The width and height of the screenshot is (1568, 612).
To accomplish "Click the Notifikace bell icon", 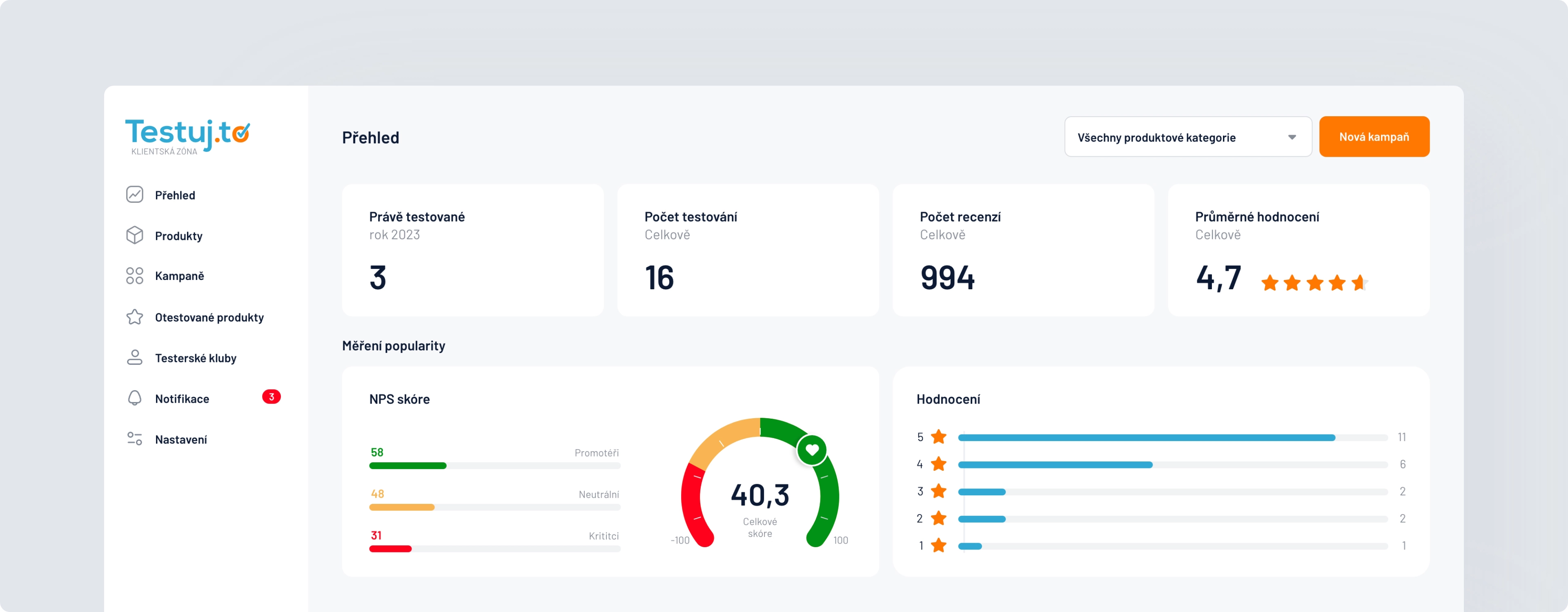I will pyautogui.click(x=134, y=399).
